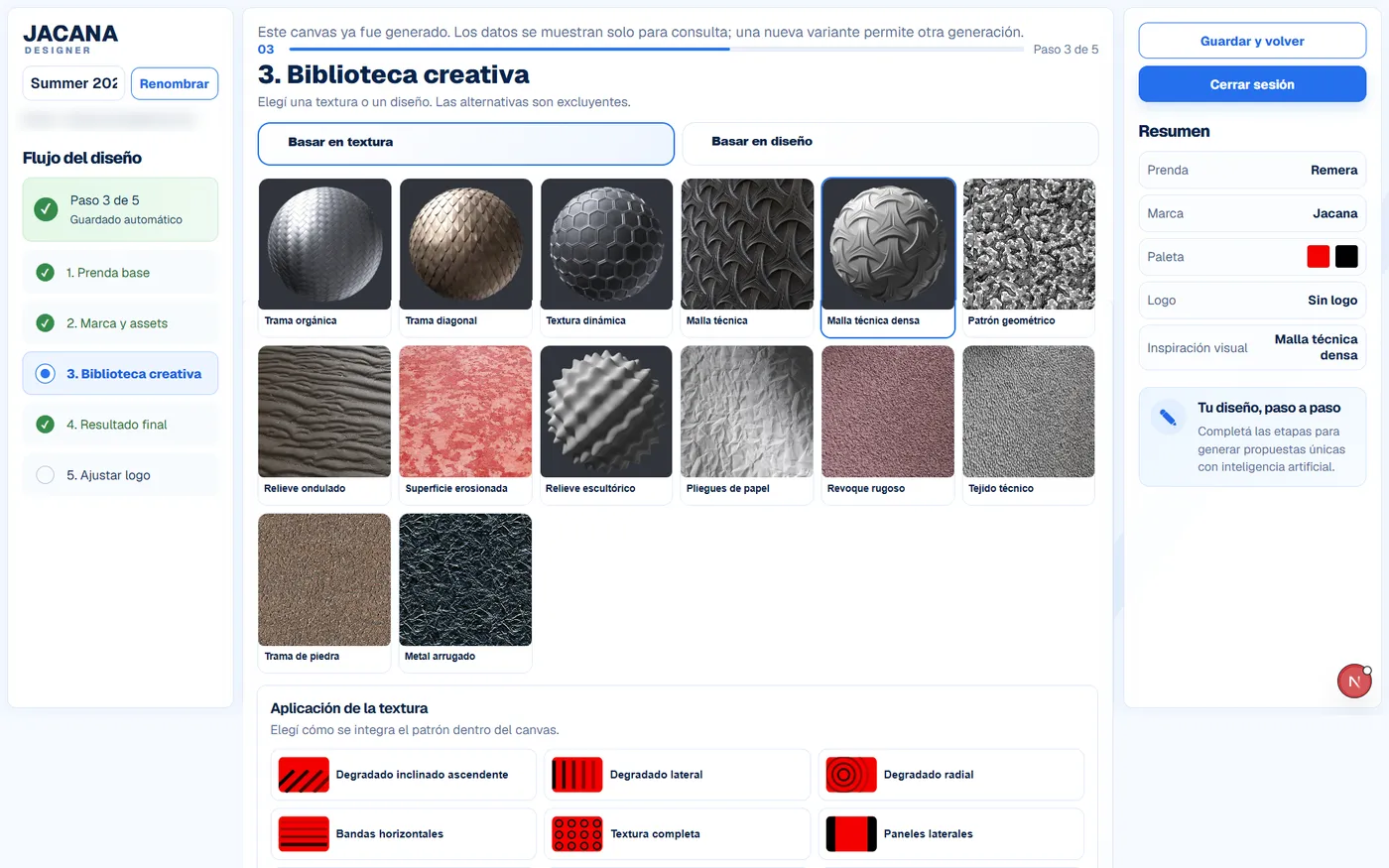Viewport: 1389px width, 868px height.
Task: Click the red palette swatch
Action: click(x=1318, y=257)
